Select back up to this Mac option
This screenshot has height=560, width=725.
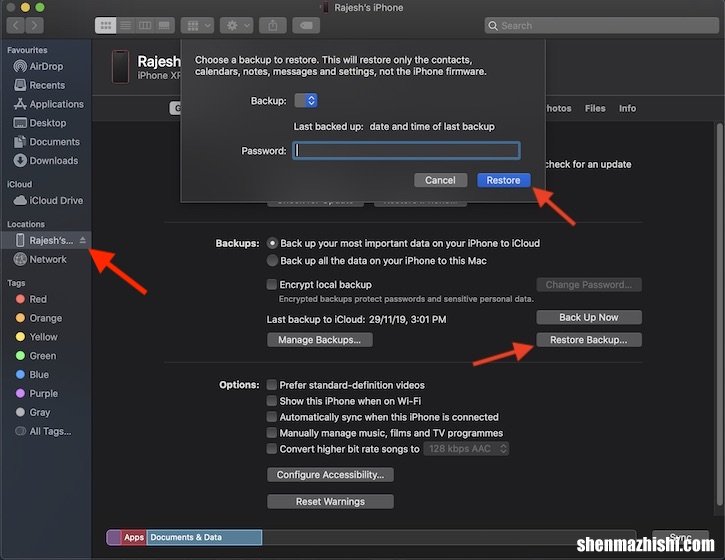[x=272, y=260]
